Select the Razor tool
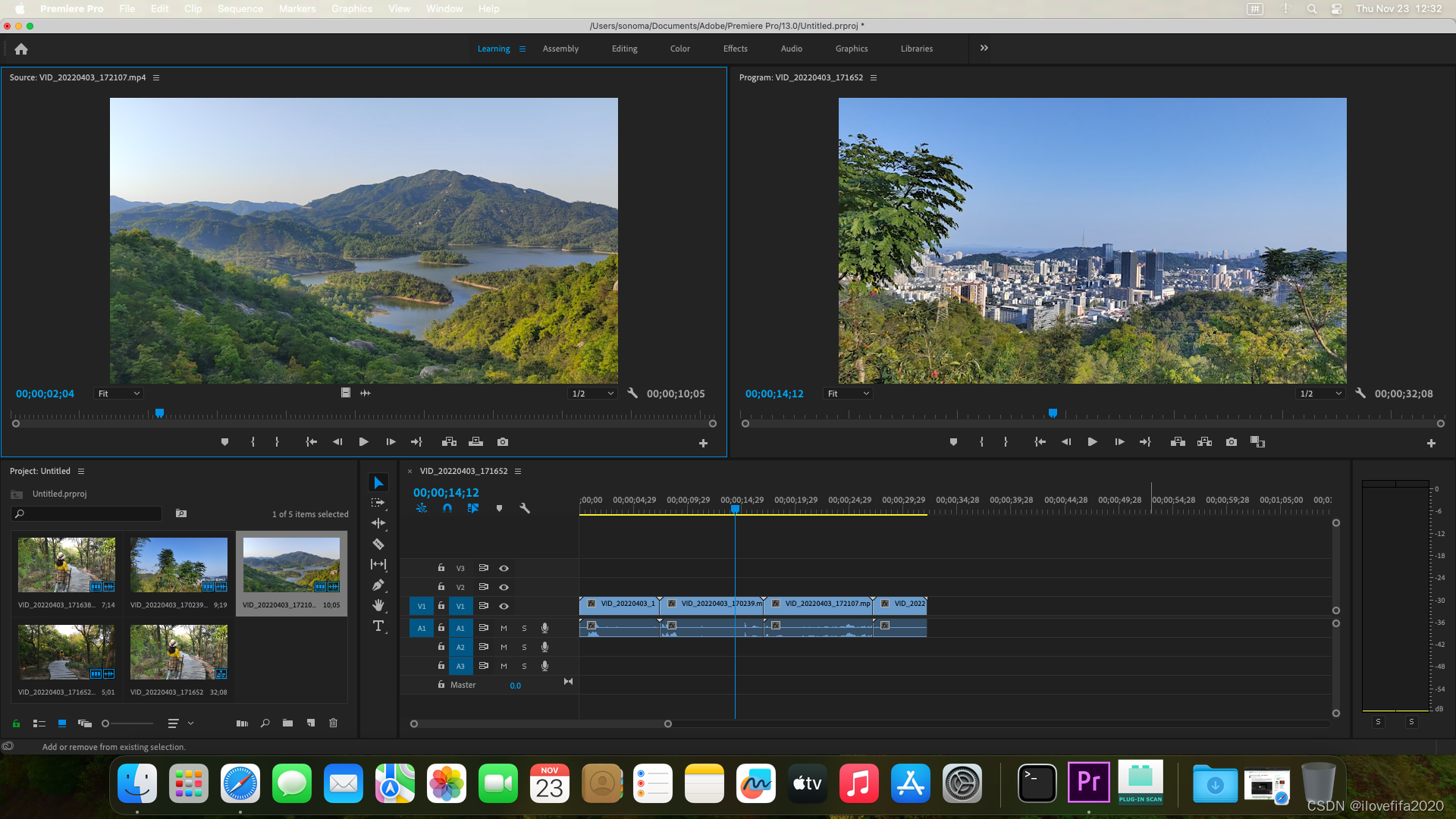1456x819 pixels. [378, 544]
